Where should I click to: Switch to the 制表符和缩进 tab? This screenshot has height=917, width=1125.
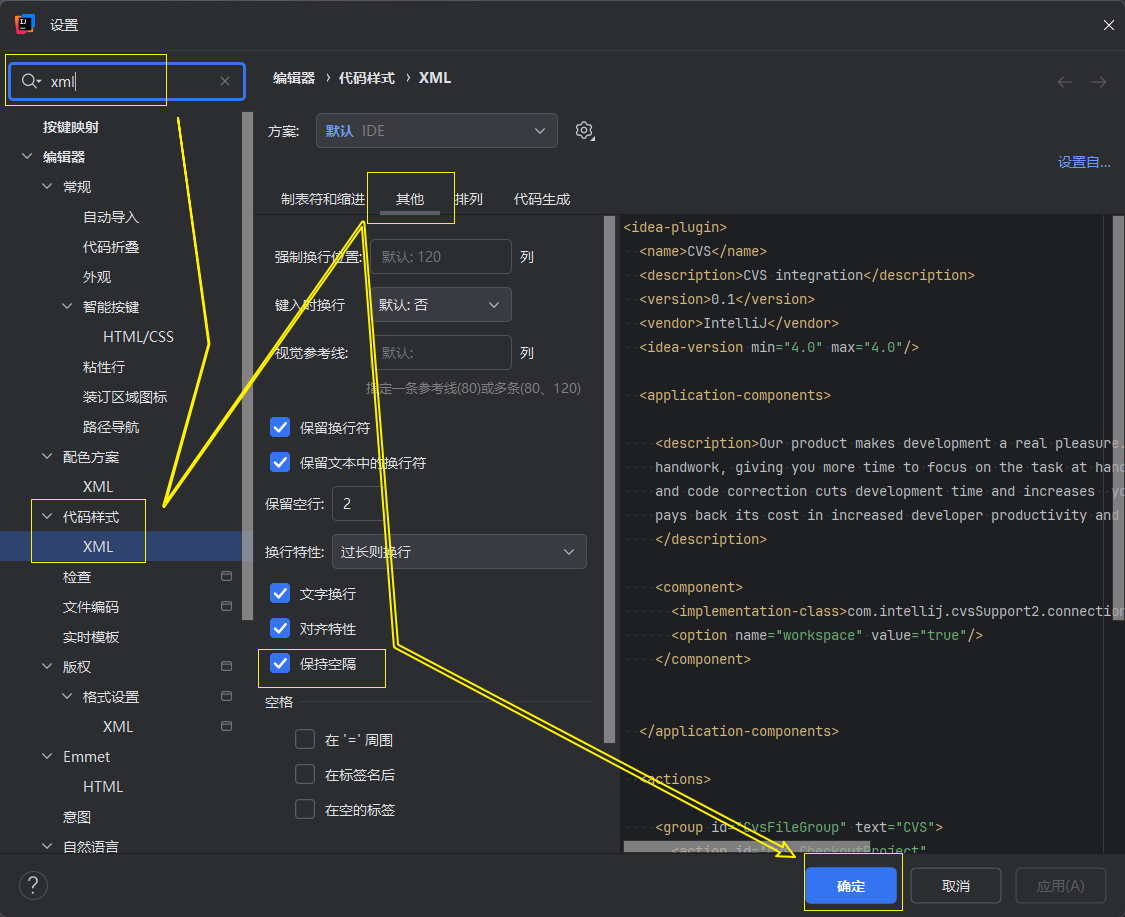pos(322,199)
